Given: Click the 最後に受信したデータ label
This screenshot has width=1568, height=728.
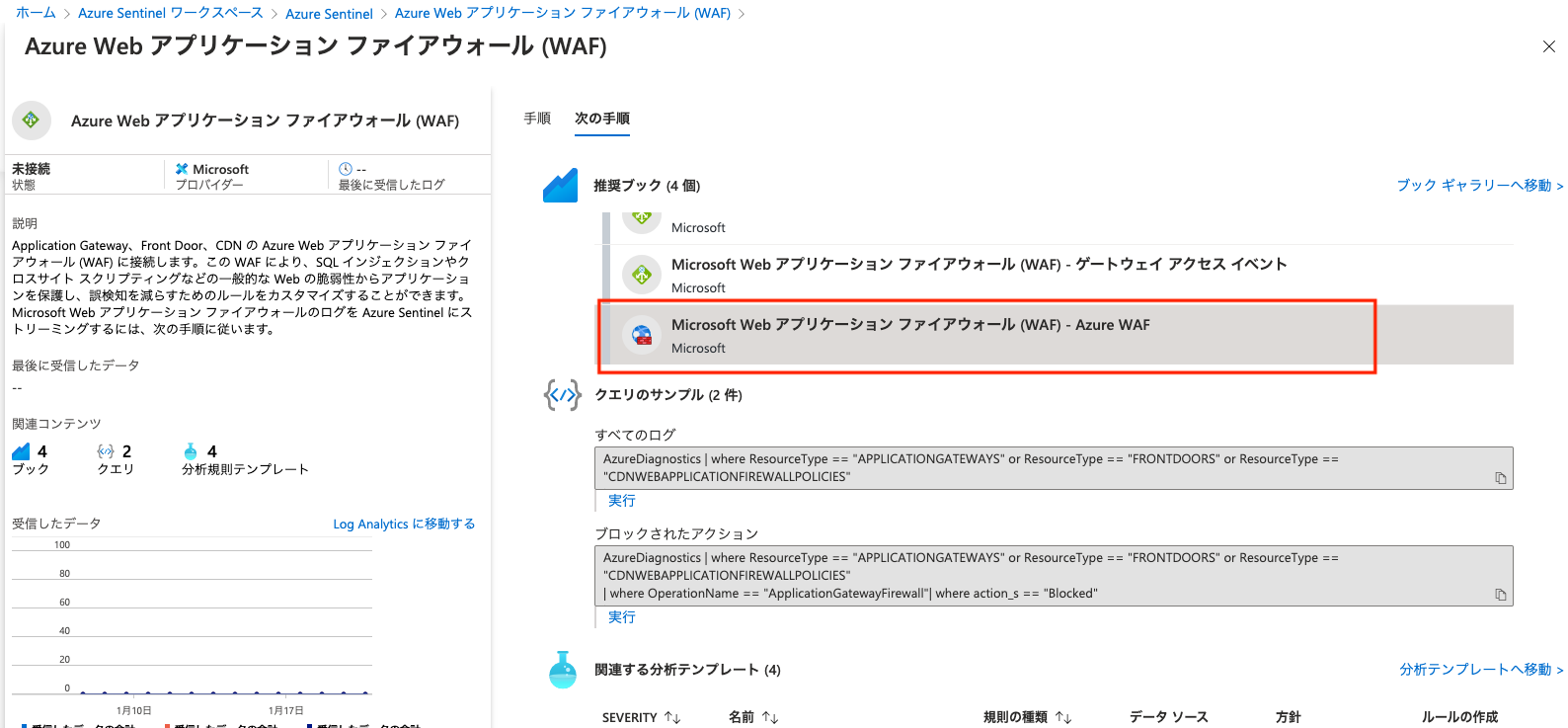Looking at the screenshot, I should tap(76, 365).
